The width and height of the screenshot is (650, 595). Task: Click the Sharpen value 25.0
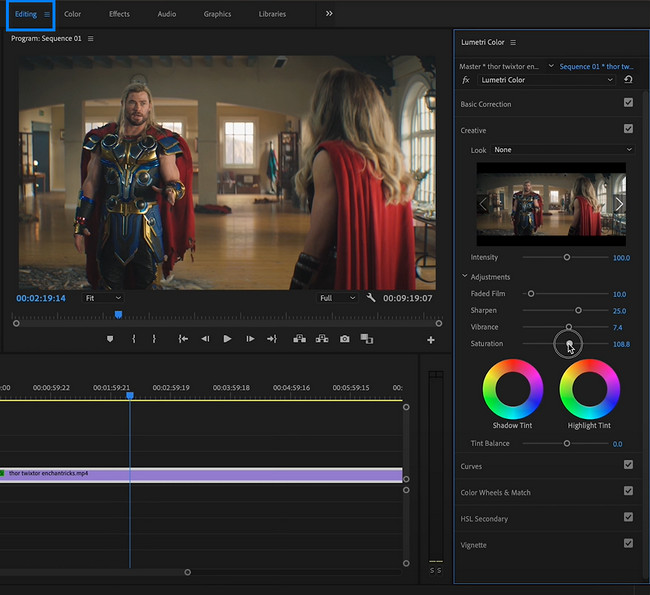[x=619, y=311]
